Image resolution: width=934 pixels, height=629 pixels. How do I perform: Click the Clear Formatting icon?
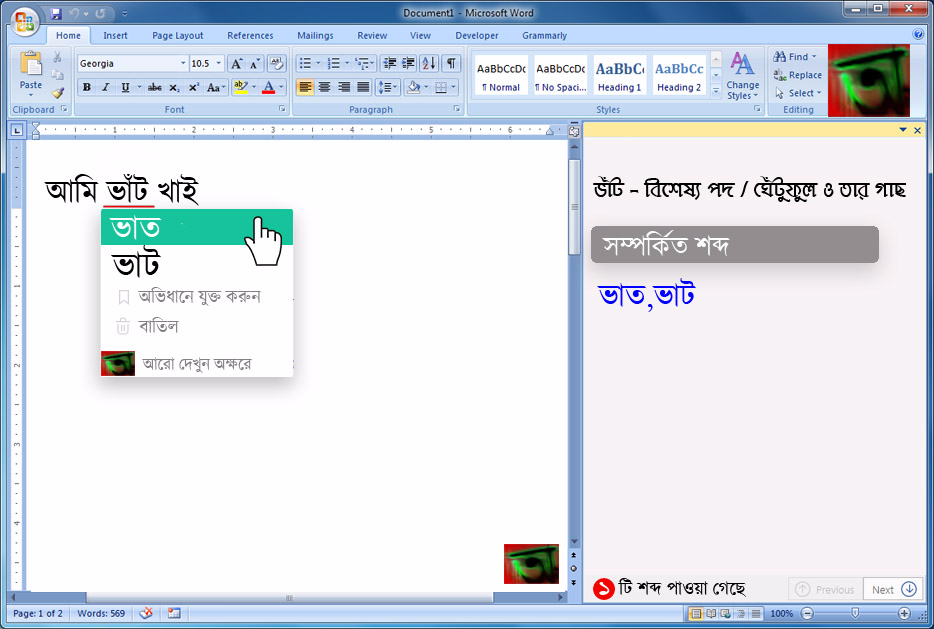(276, 63)
